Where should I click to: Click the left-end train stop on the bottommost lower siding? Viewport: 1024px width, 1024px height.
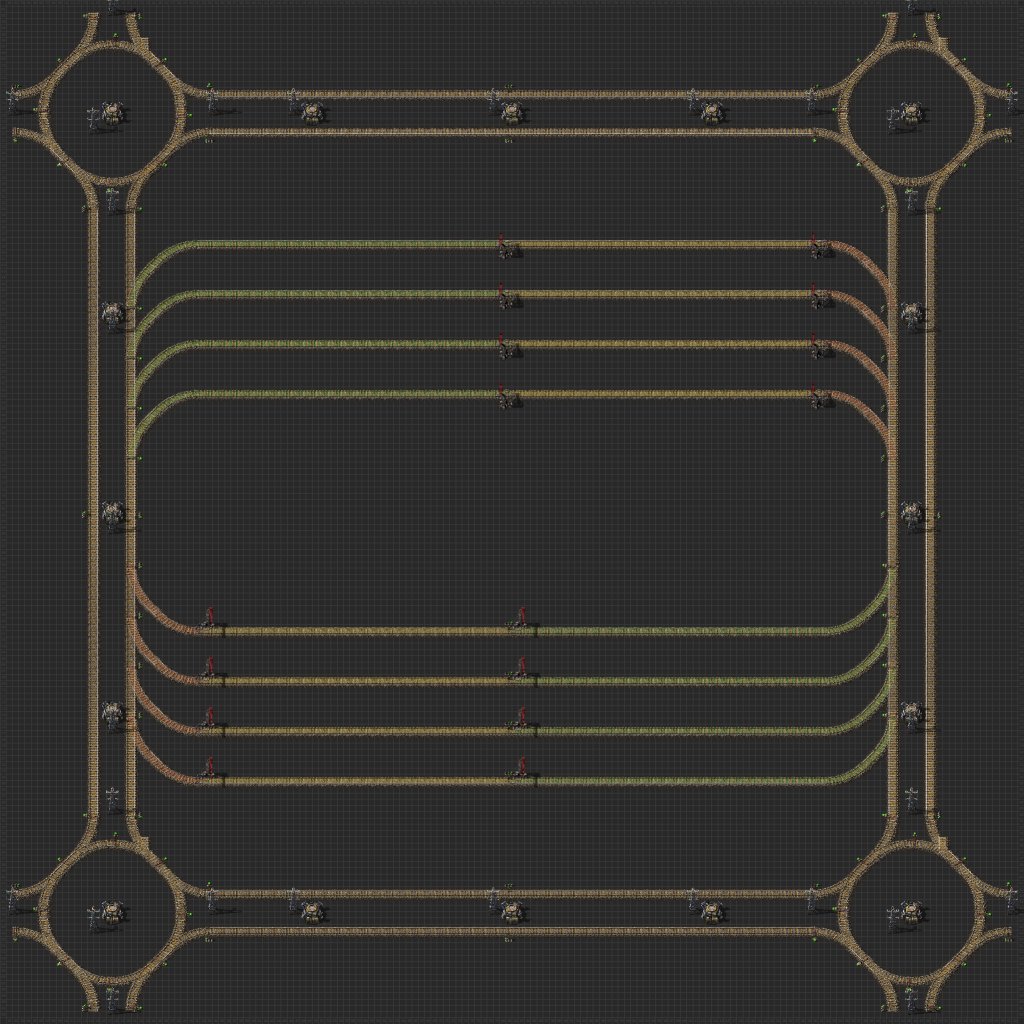pos(209,768)
